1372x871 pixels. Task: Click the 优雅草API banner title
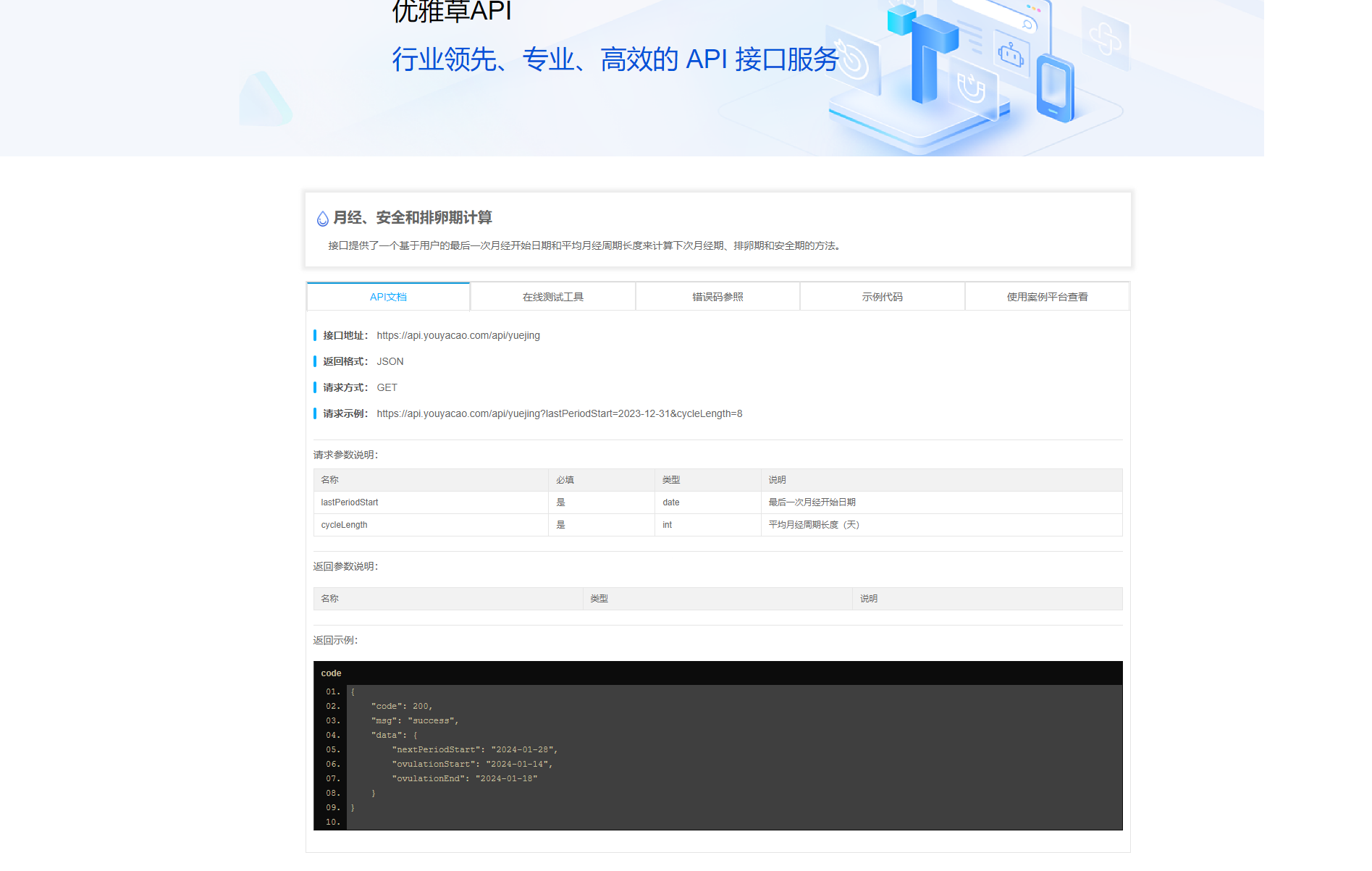(x=452, y=12)
